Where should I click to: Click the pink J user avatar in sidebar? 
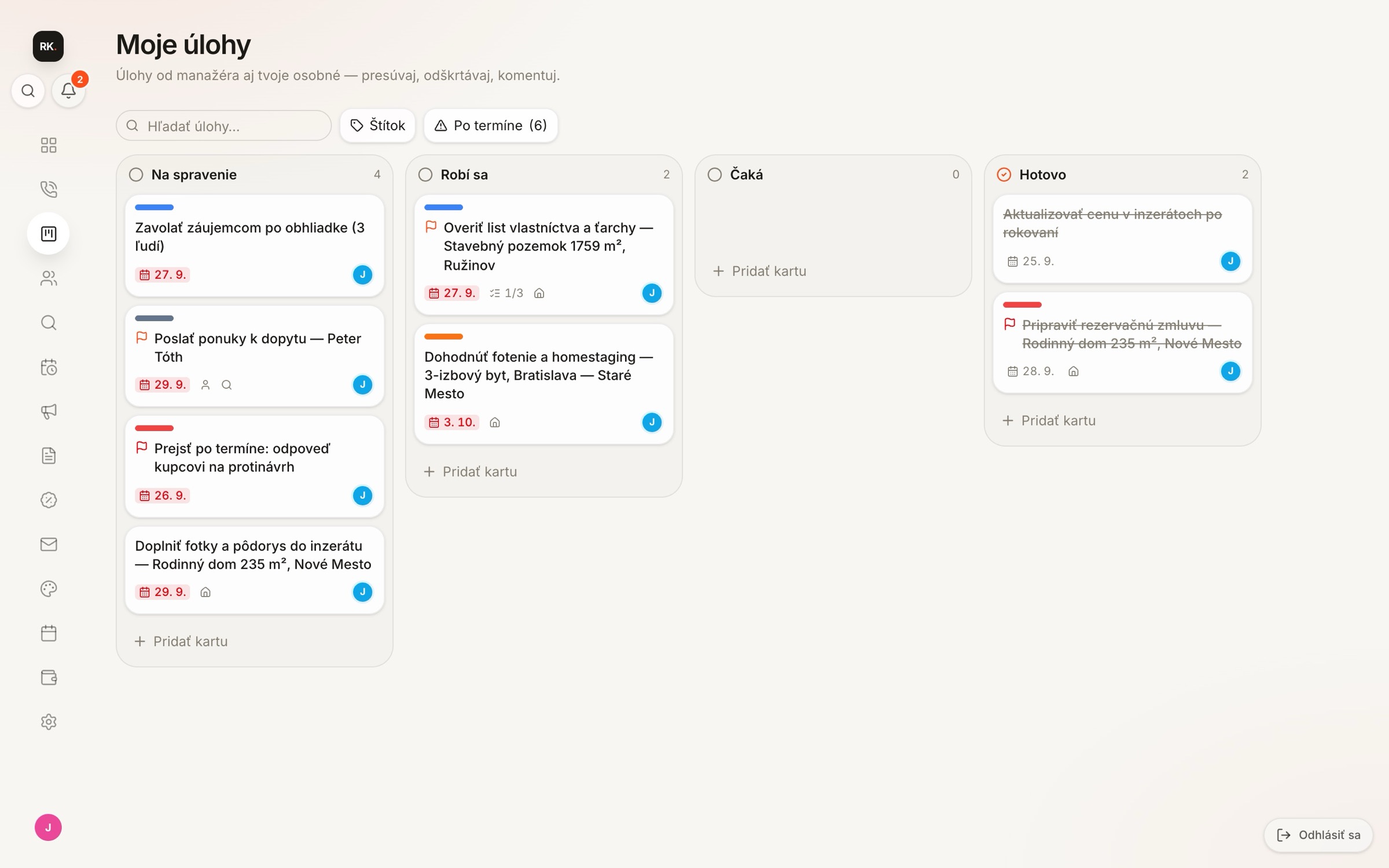tap(48, 827)
